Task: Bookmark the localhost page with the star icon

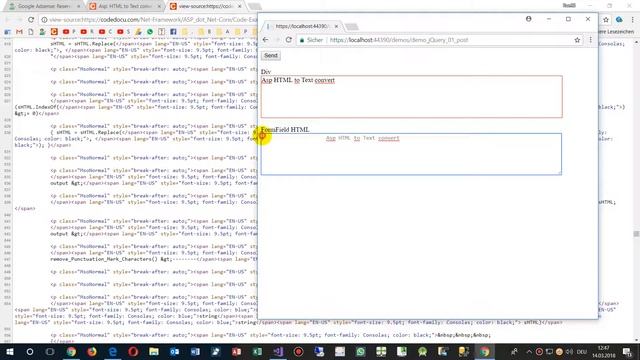Action: (577, 40)
